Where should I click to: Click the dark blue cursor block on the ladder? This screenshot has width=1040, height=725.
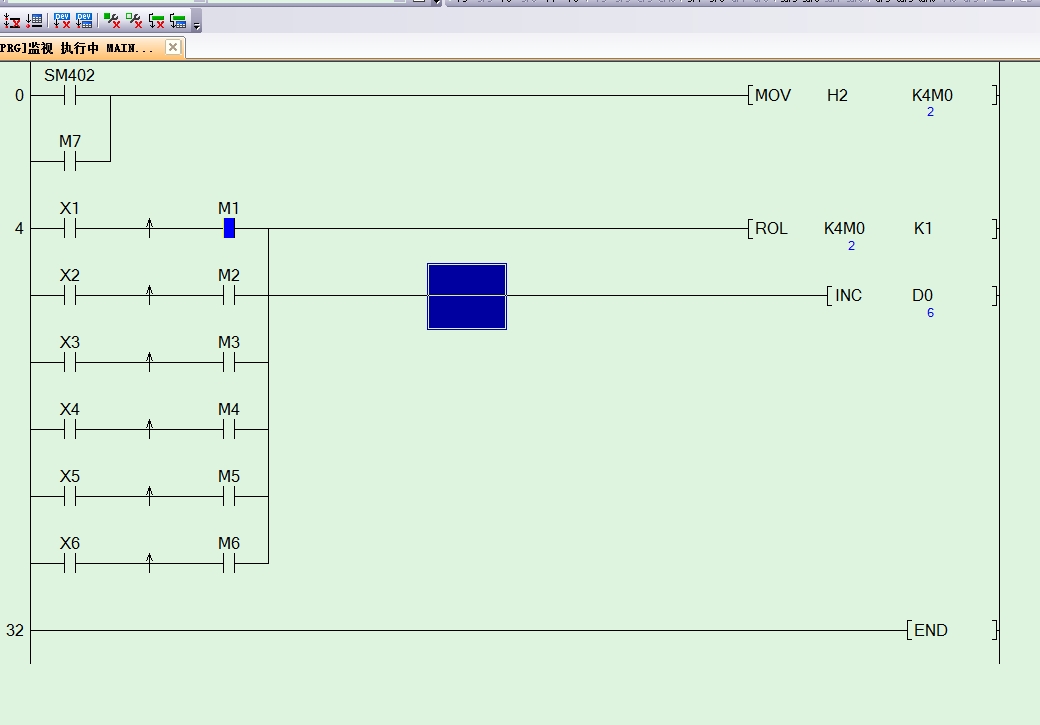point(467,296)
